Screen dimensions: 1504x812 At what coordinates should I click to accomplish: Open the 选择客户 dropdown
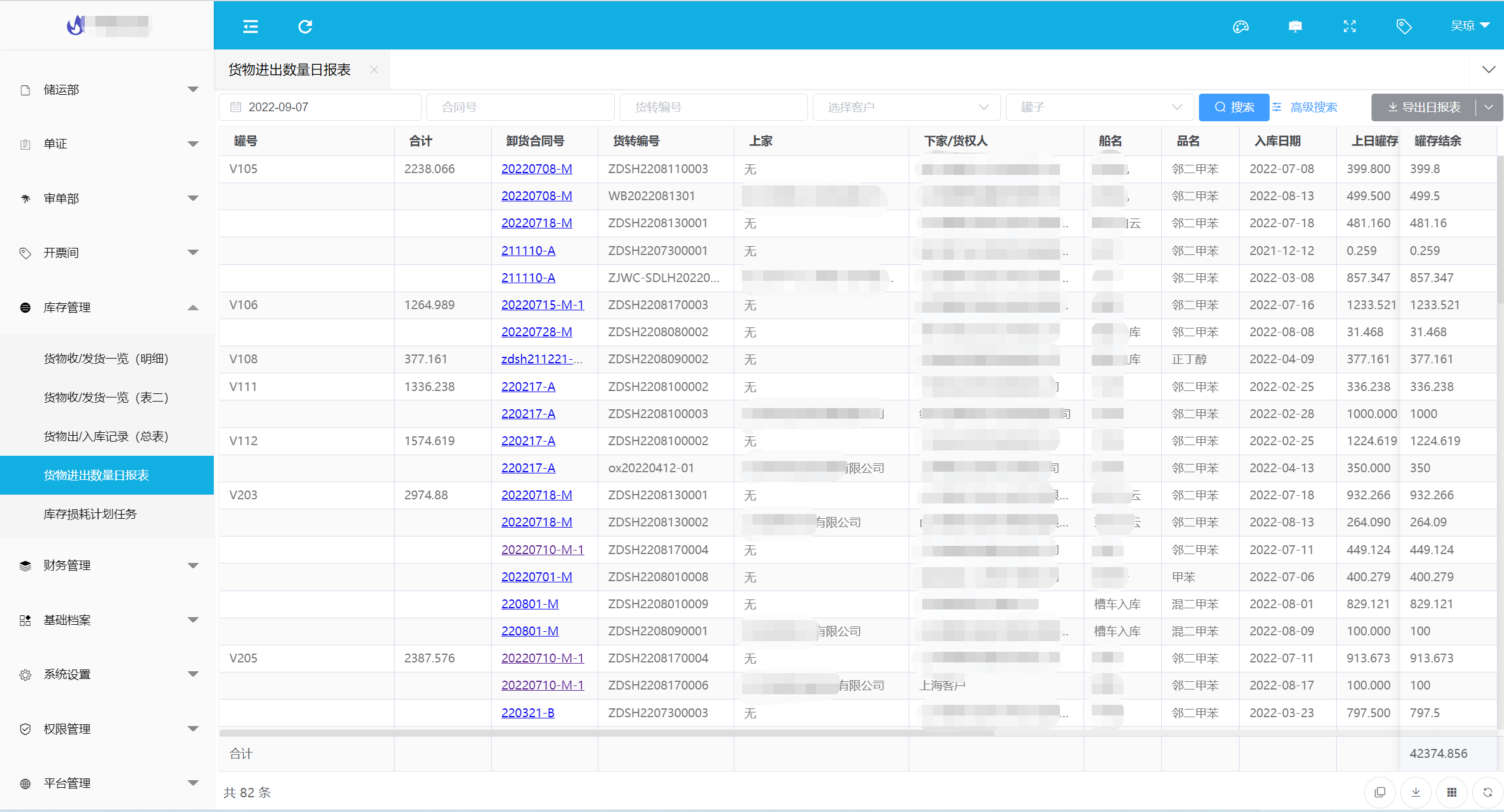[x=906, y=107]
